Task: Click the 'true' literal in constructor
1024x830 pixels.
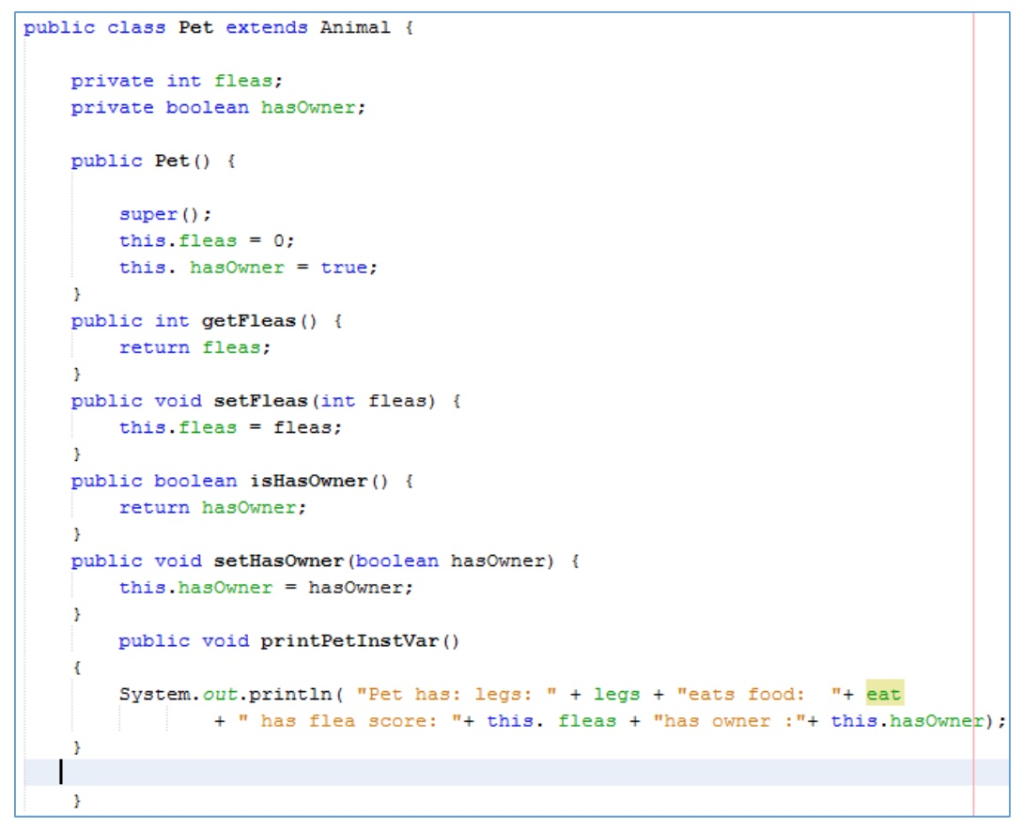Action: (344, 267)
